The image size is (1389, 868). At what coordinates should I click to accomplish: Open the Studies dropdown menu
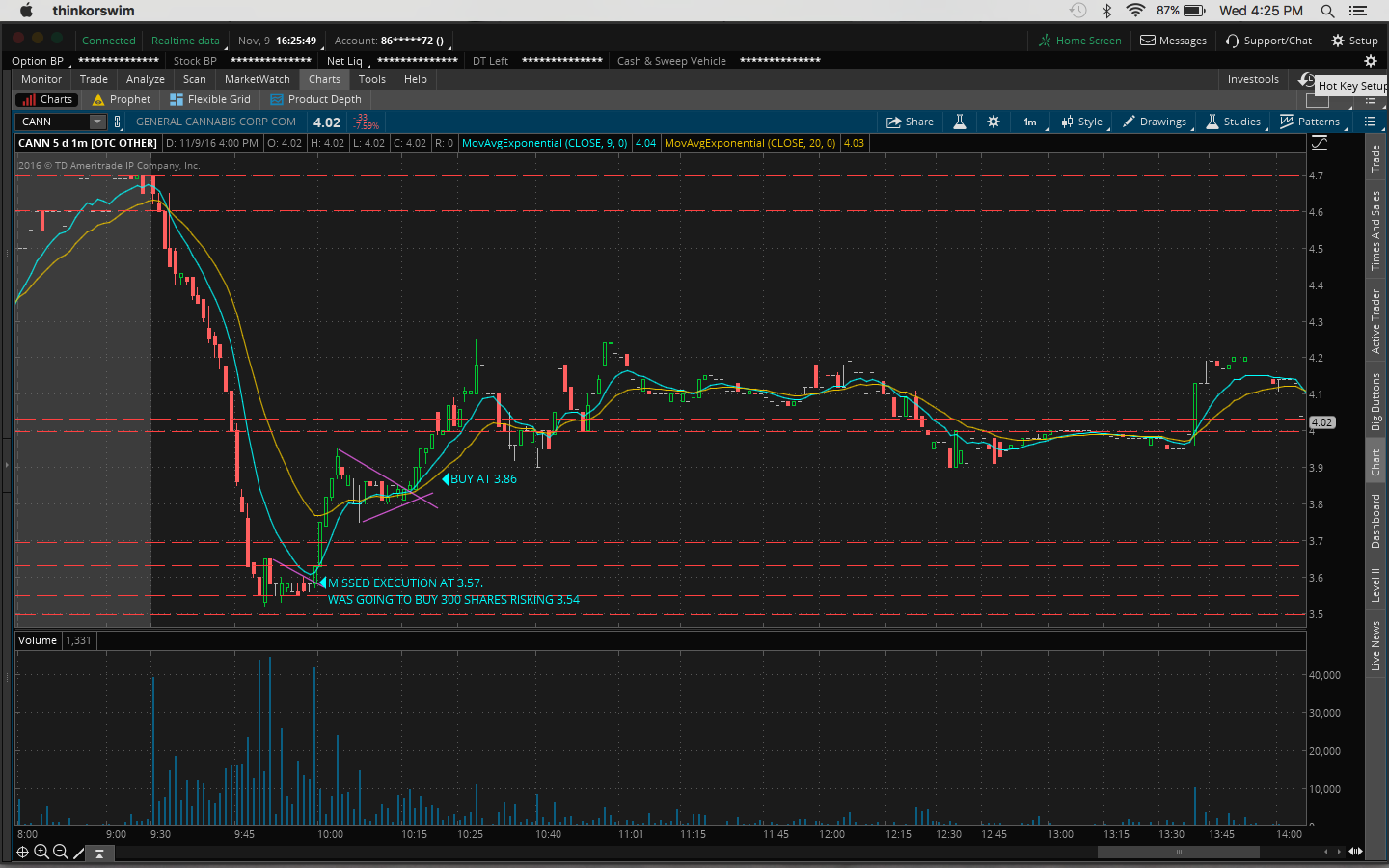click(1234, 122)
